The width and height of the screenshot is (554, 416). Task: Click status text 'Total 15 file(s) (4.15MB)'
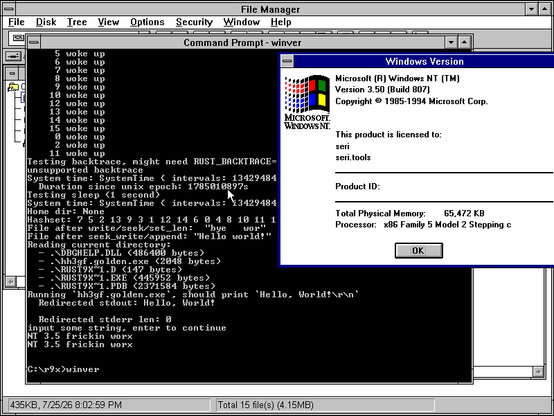pyautogui.click(x=266, y=405)
